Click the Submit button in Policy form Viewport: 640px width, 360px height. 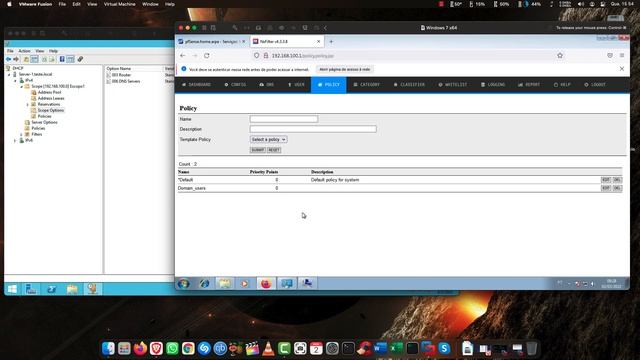[x=258, y=150]
